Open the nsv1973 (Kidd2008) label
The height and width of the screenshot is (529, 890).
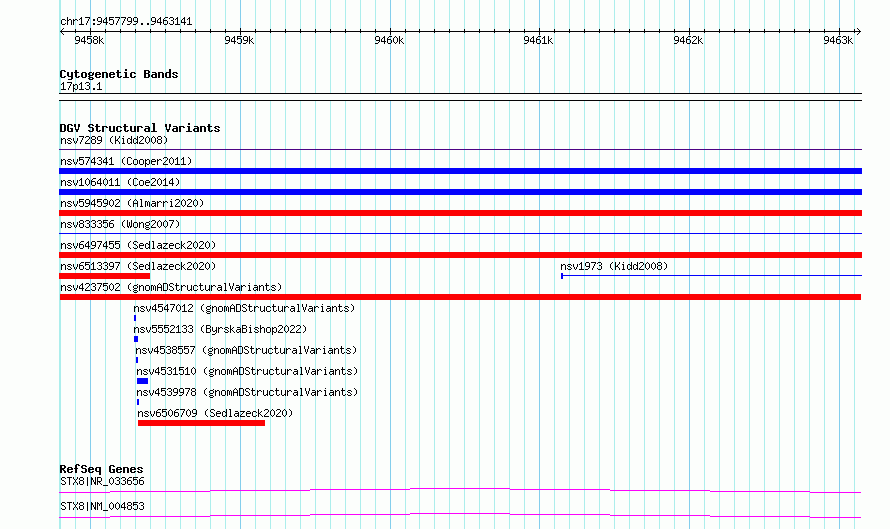point(614,266)
